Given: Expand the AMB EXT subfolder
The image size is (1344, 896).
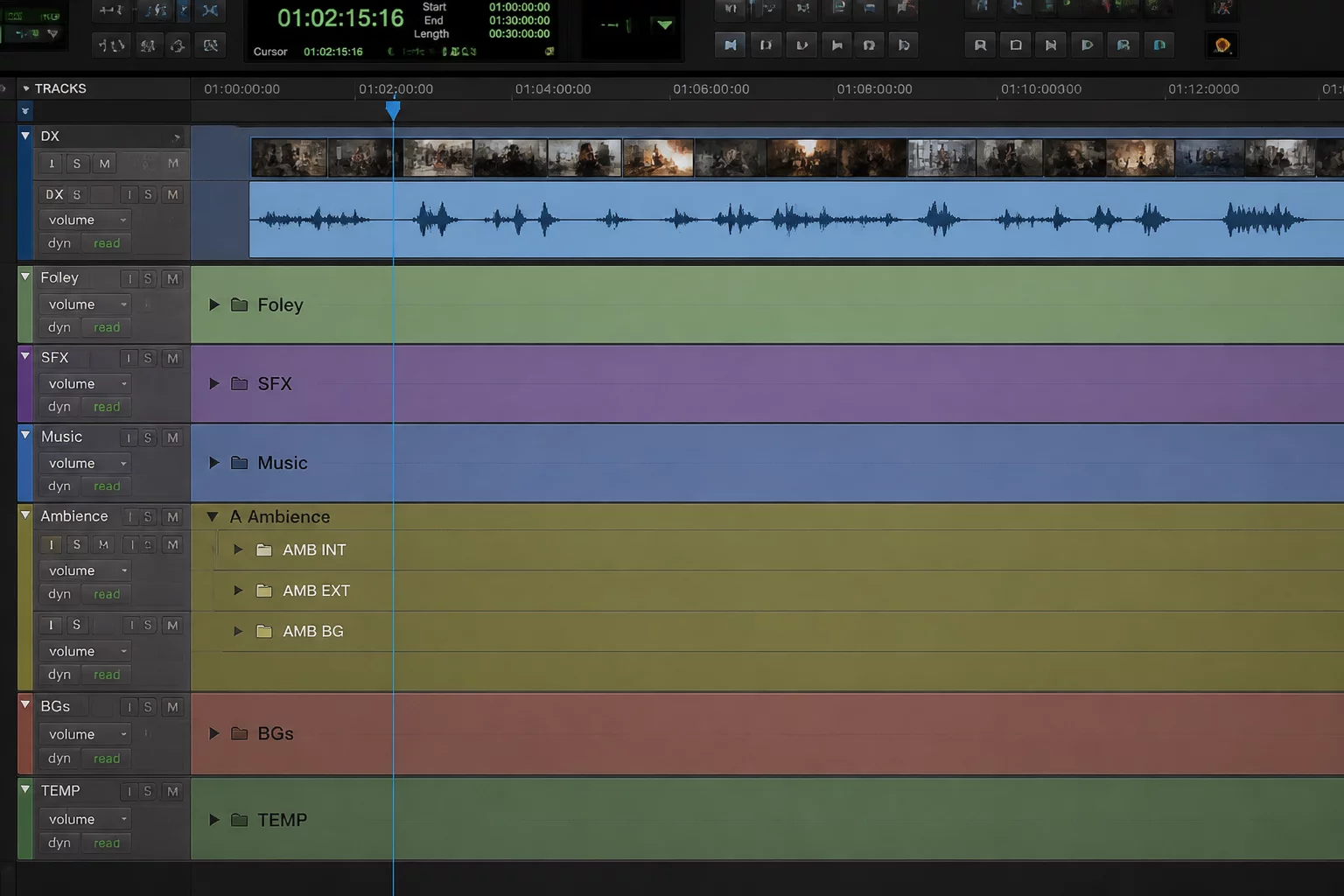Looking at the screenshot, I should tap(237, 591).
